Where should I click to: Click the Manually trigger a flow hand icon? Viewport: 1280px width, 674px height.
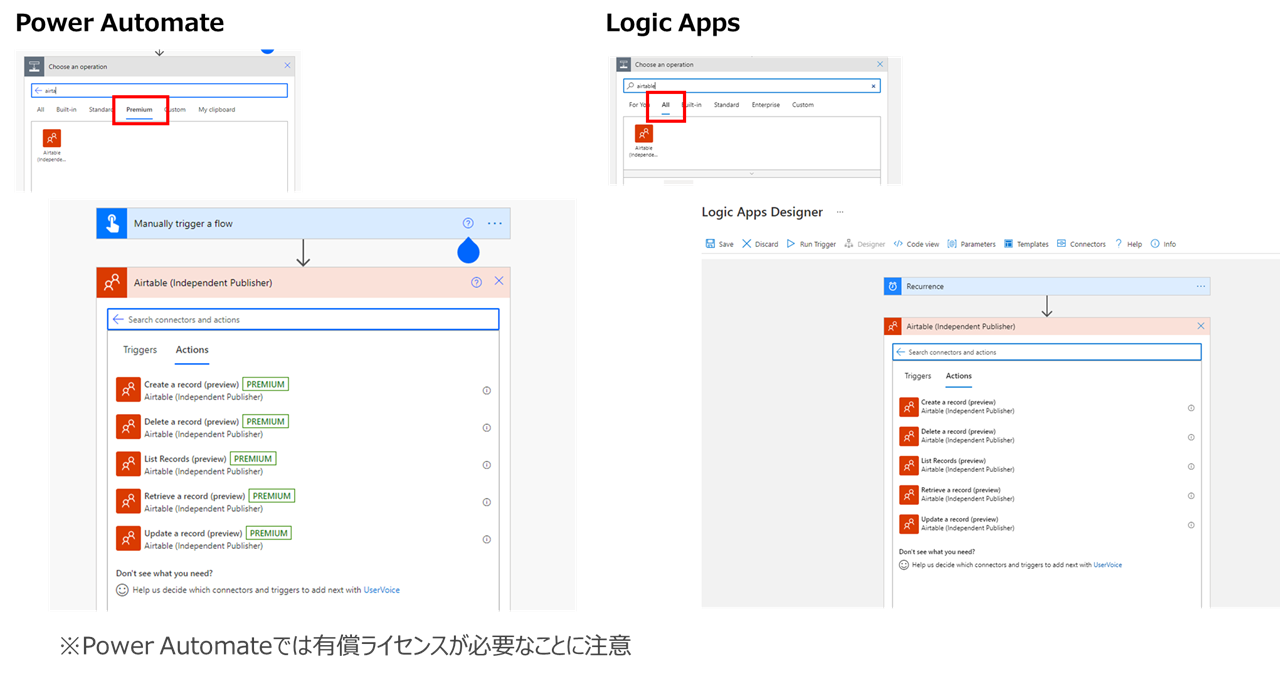[112, 223]
